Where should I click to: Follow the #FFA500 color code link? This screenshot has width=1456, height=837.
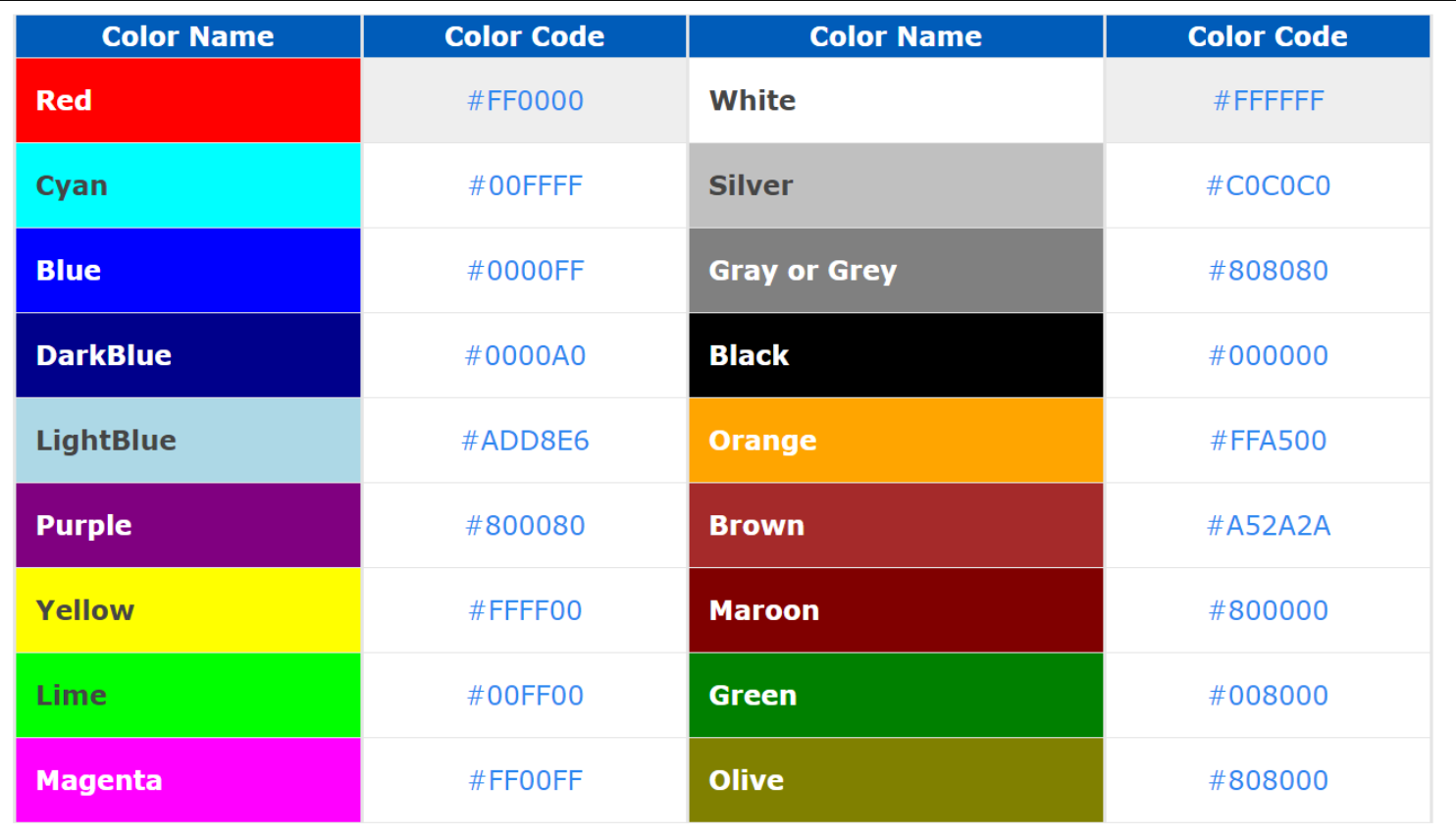pos(1268,441)
